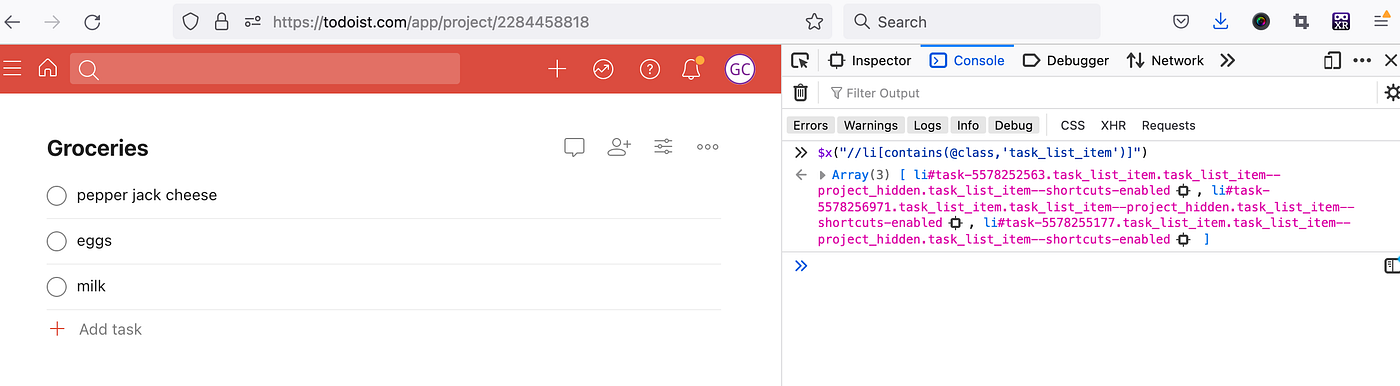Open Pocket save icon in toolbar
The width and height of the screenshot is (1400, 386).
click(1181, 21)
